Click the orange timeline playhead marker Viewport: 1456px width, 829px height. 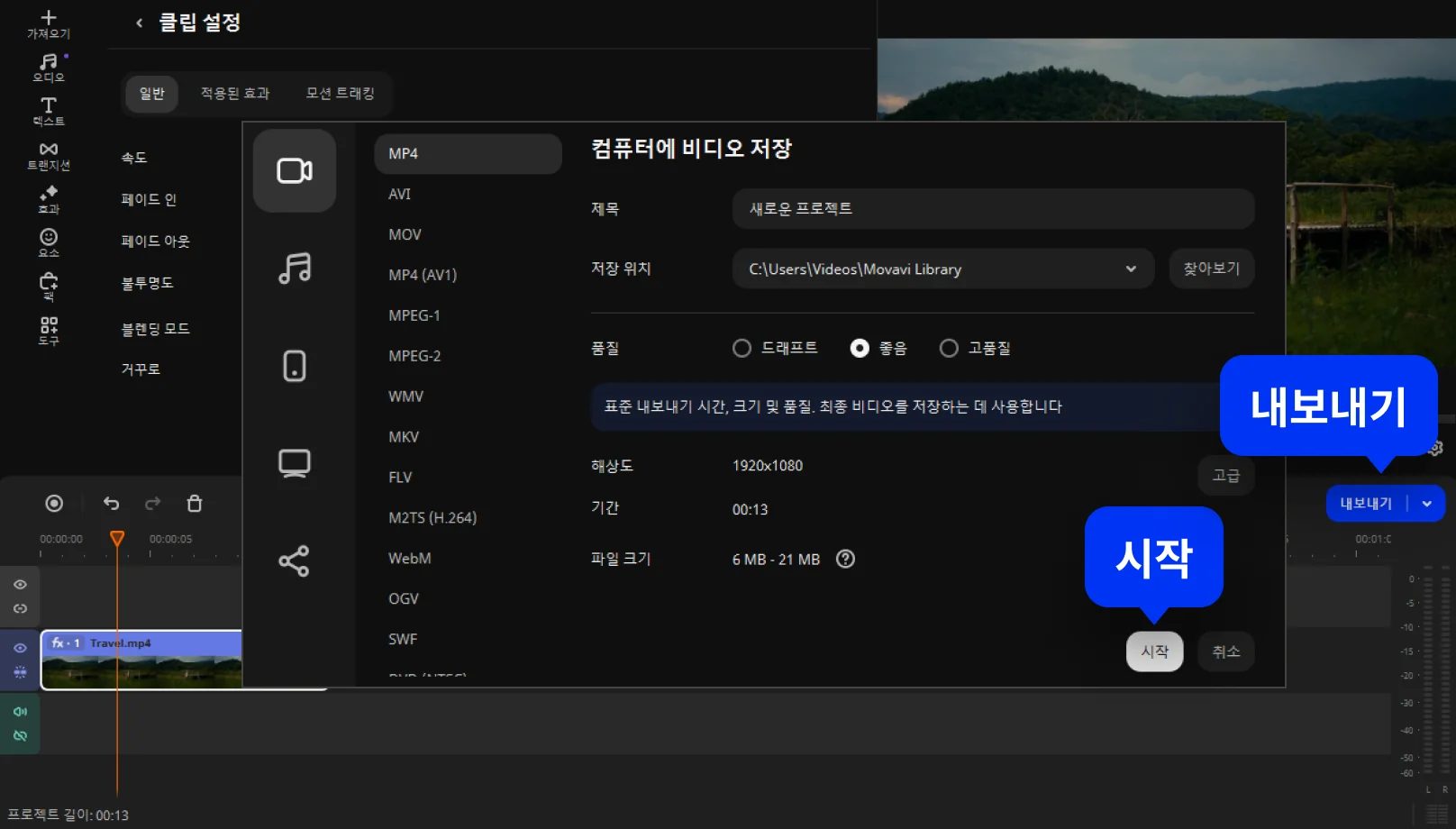pyautogui.click(x=117, y=538)
